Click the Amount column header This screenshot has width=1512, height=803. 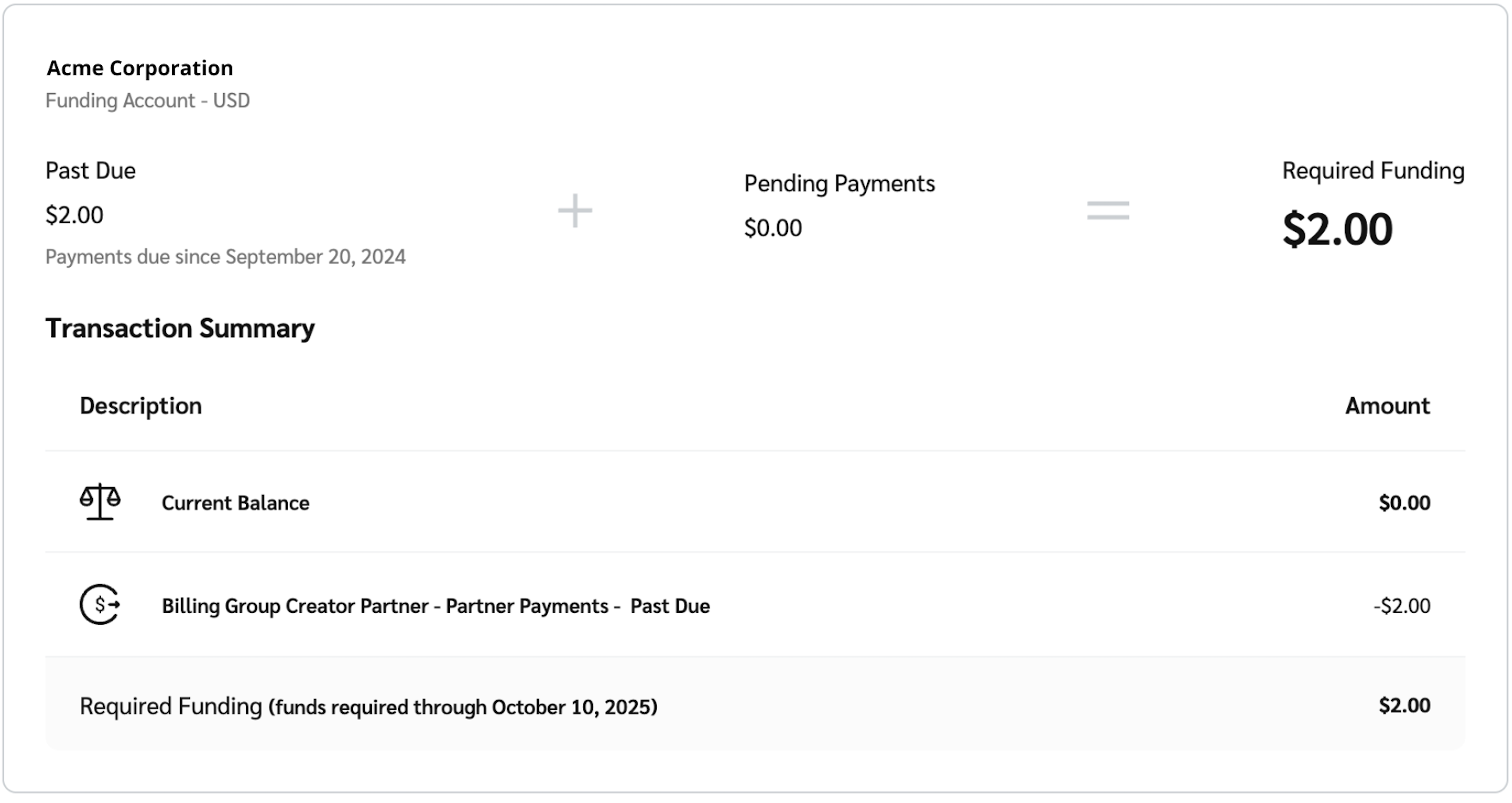1387,406
